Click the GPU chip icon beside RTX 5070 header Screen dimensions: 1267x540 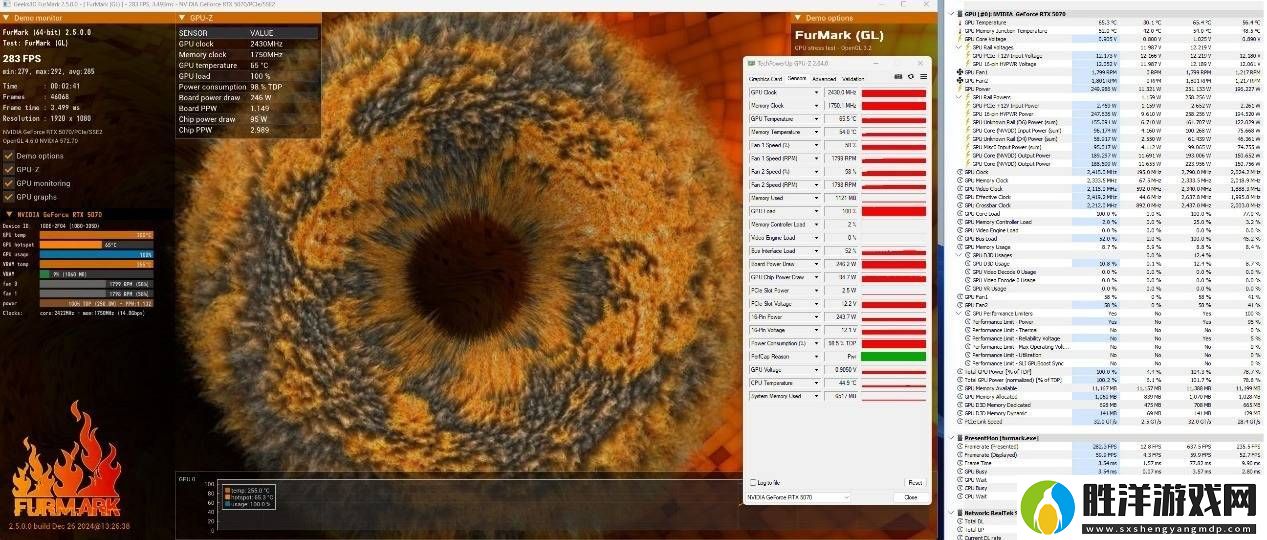(962, 14)
